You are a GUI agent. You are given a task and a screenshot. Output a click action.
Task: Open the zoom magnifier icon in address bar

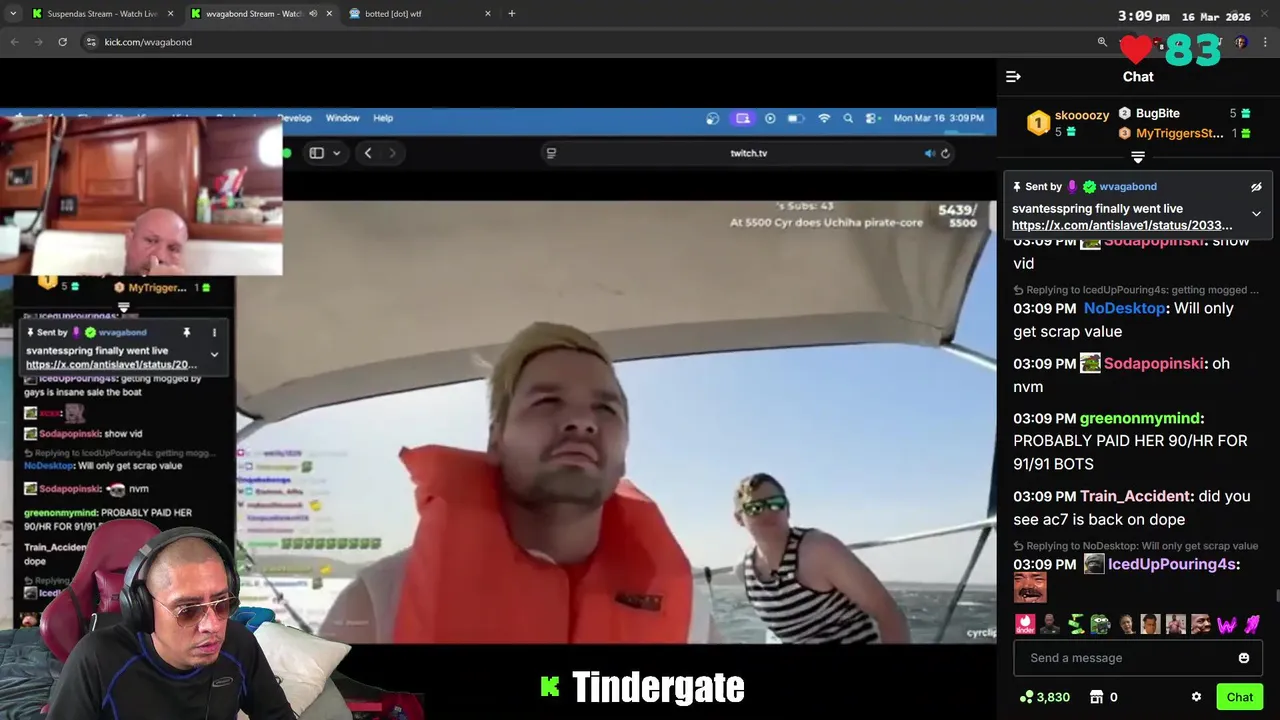pos(1102,42)
